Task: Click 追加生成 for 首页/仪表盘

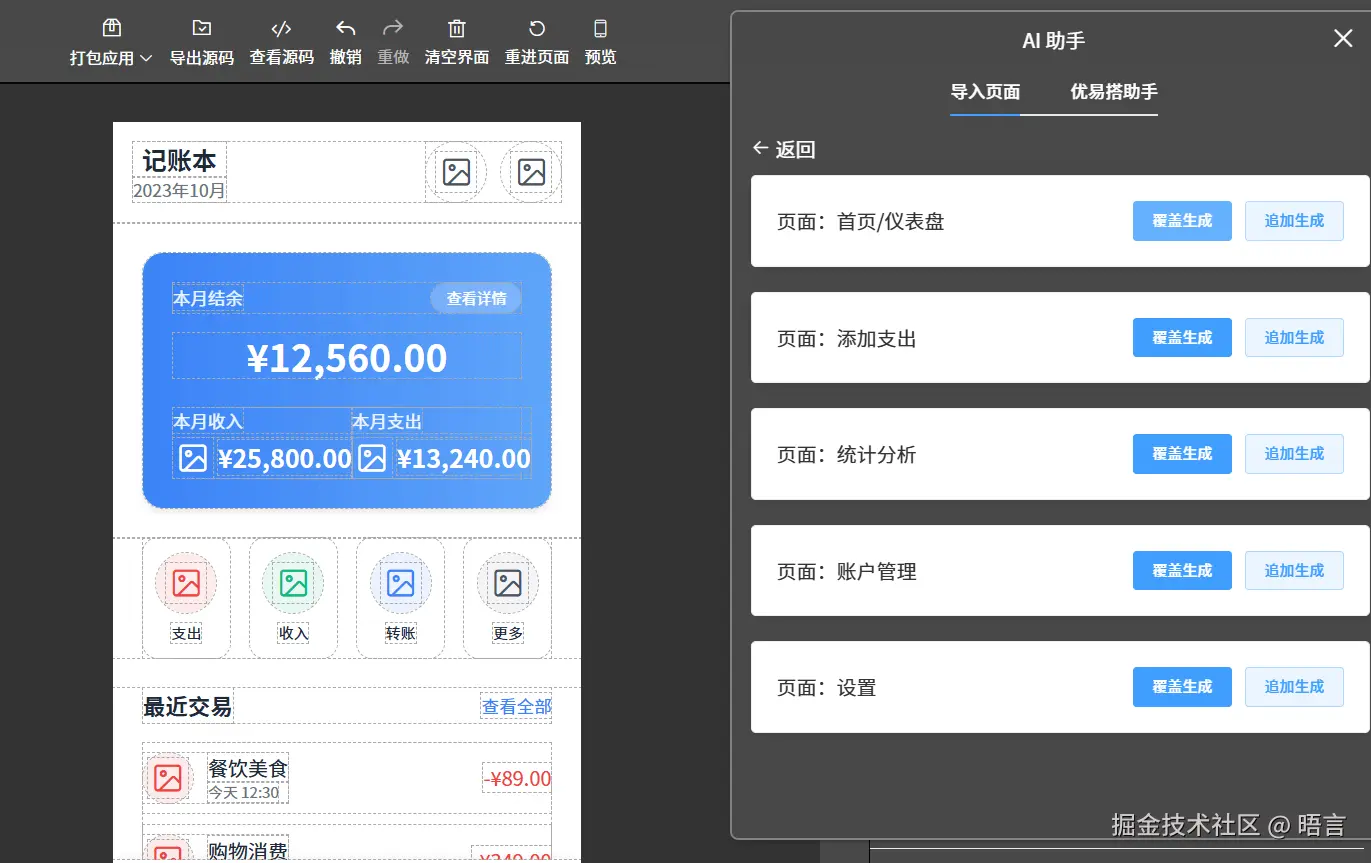Action: (x=1294, y=221)
